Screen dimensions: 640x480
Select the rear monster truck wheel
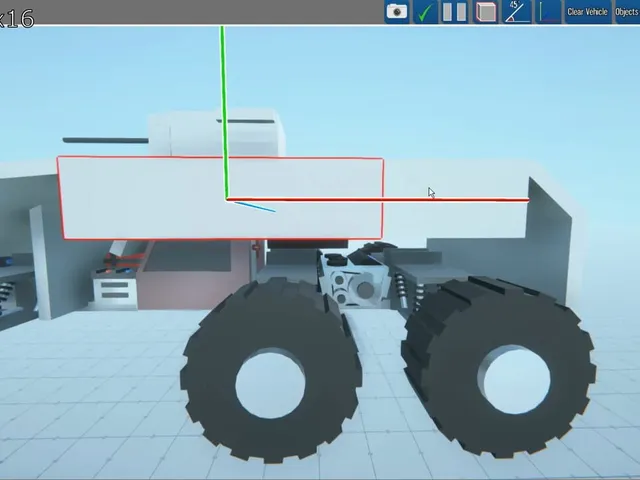coord(498,365)
